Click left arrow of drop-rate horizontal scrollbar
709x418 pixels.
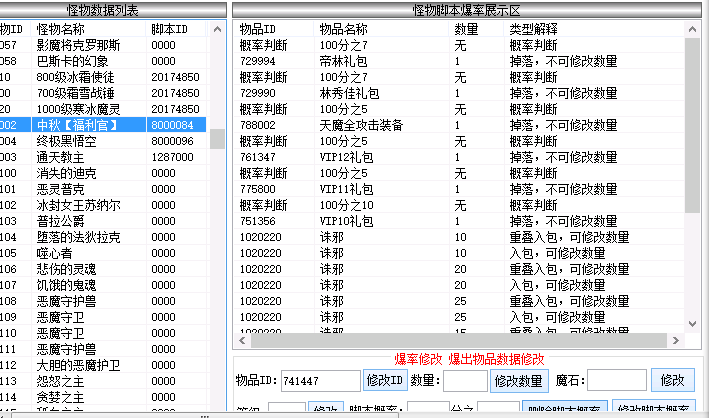pyautogui.click(x=242, y=340)
